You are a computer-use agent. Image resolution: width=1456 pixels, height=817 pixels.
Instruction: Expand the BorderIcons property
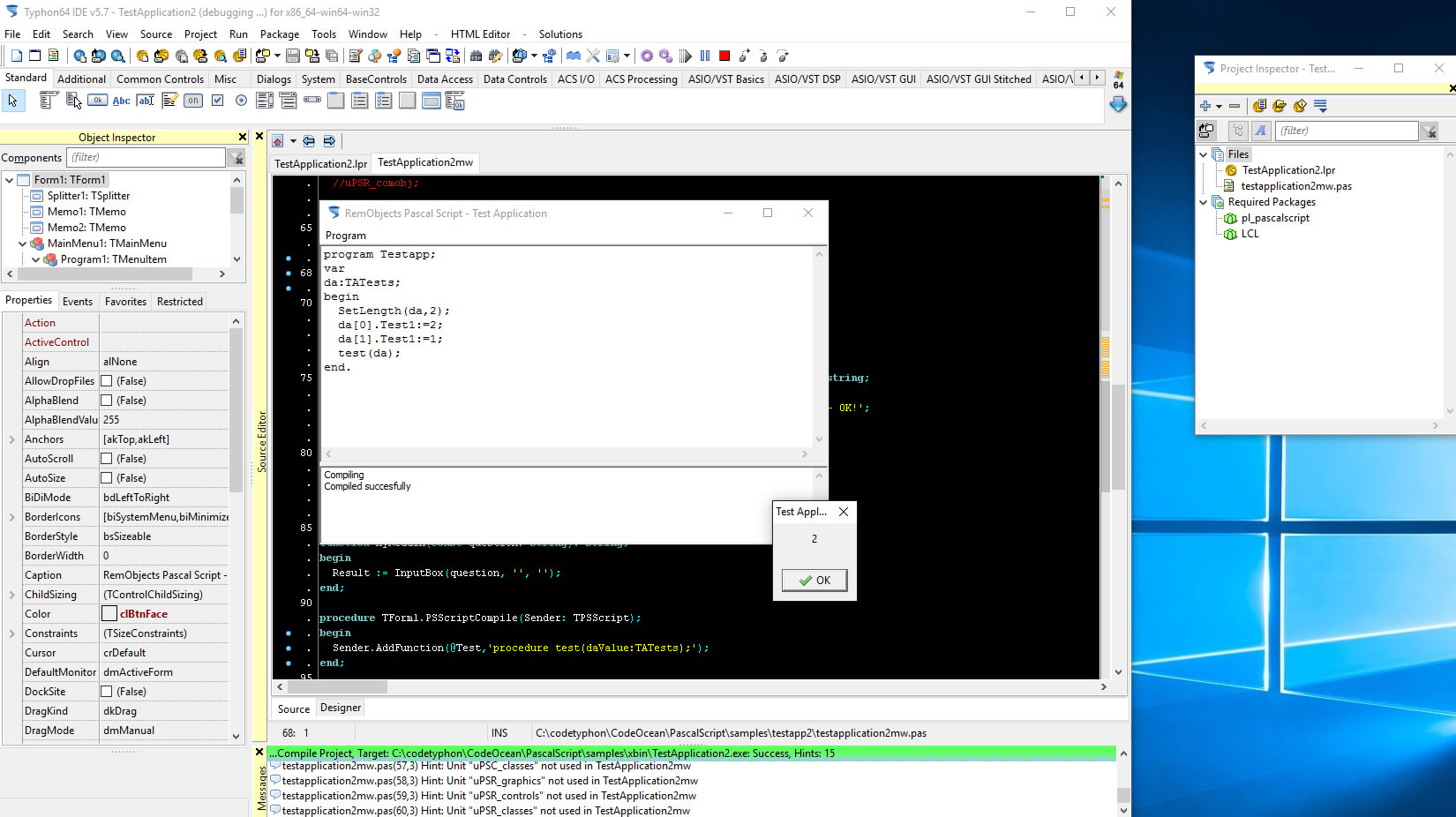coord(11,517)
